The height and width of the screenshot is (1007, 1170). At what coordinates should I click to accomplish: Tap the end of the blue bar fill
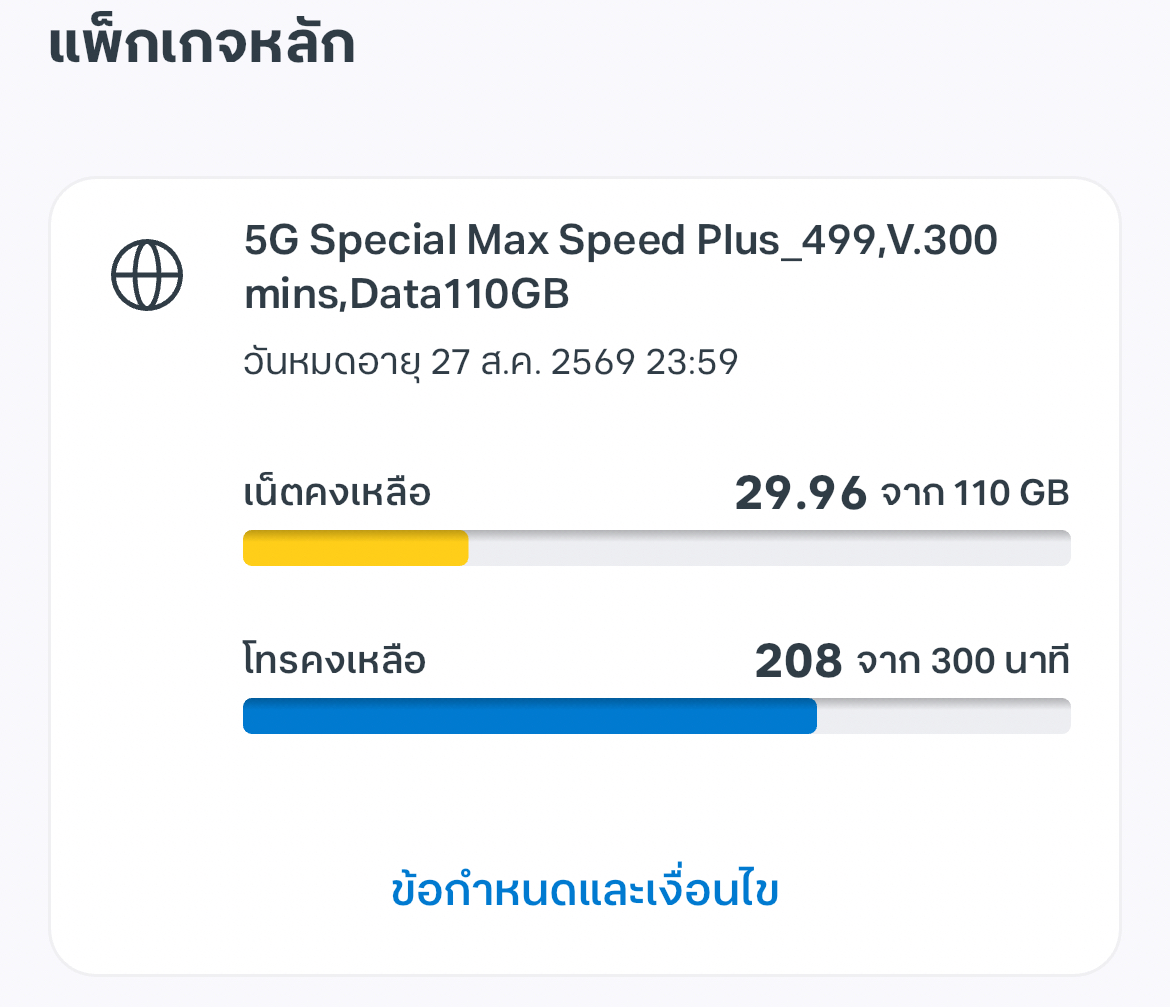pos(809,716)
